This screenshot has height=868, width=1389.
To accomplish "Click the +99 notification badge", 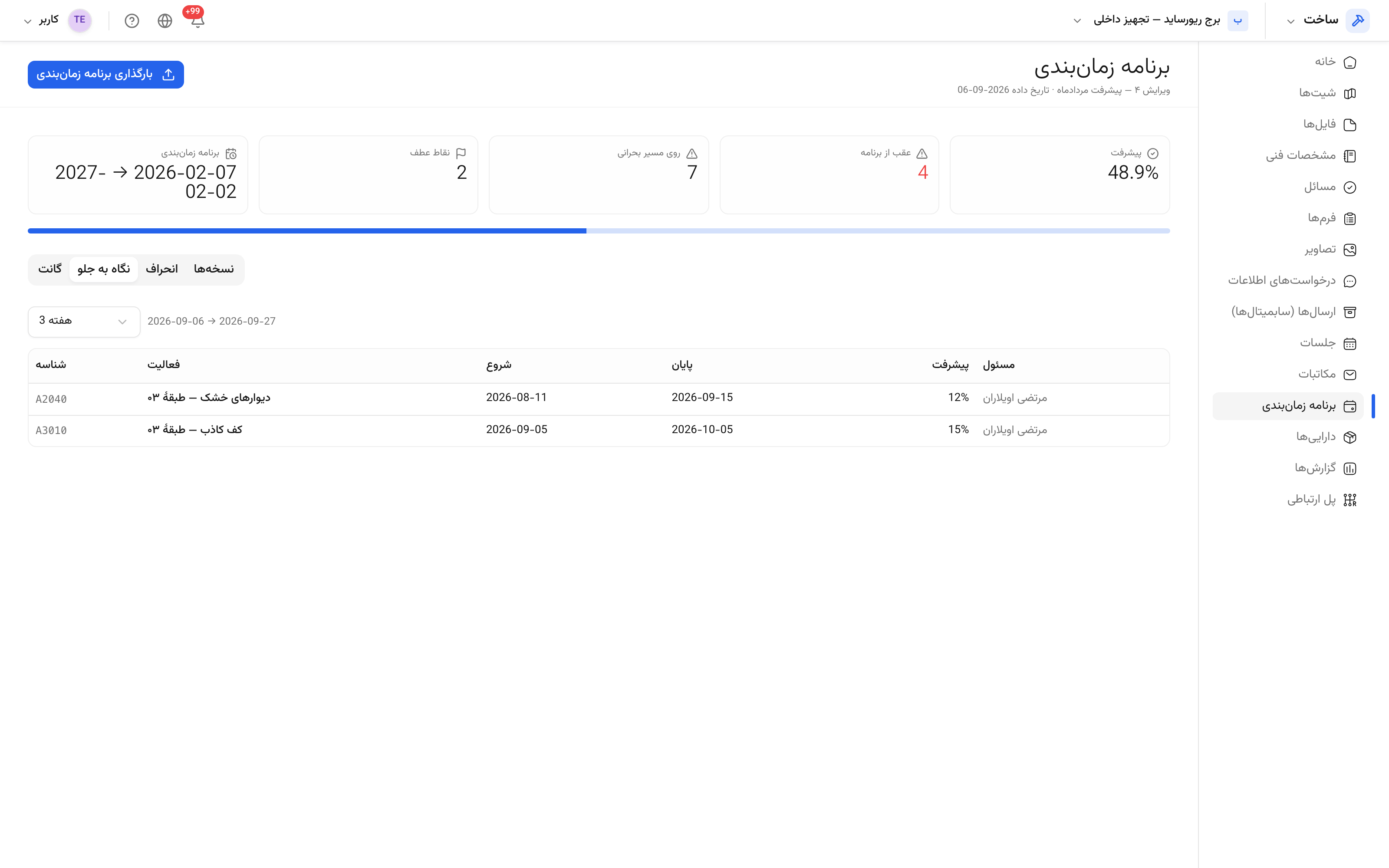I will 193,11.
